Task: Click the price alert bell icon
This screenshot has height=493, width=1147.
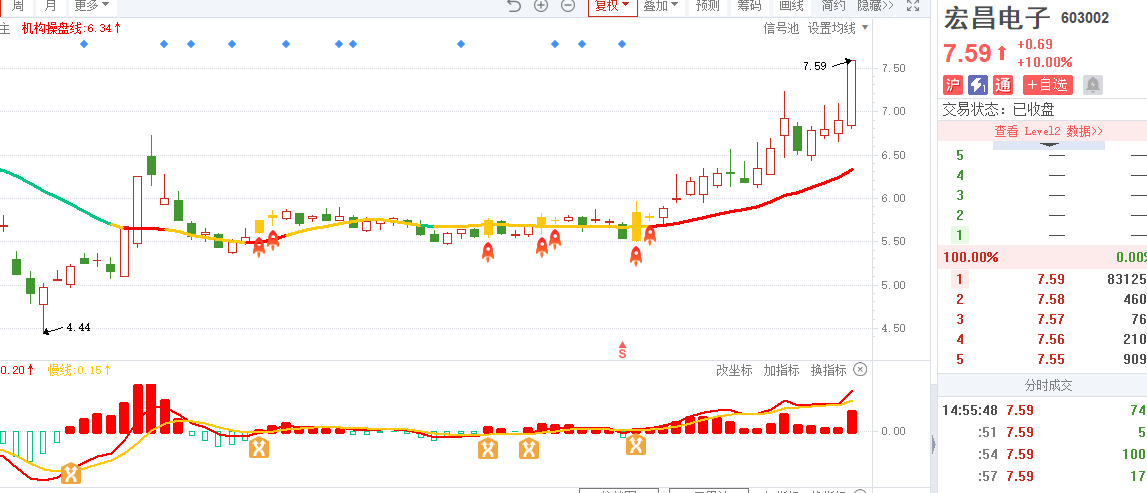Action: (x=1092, y=85)
